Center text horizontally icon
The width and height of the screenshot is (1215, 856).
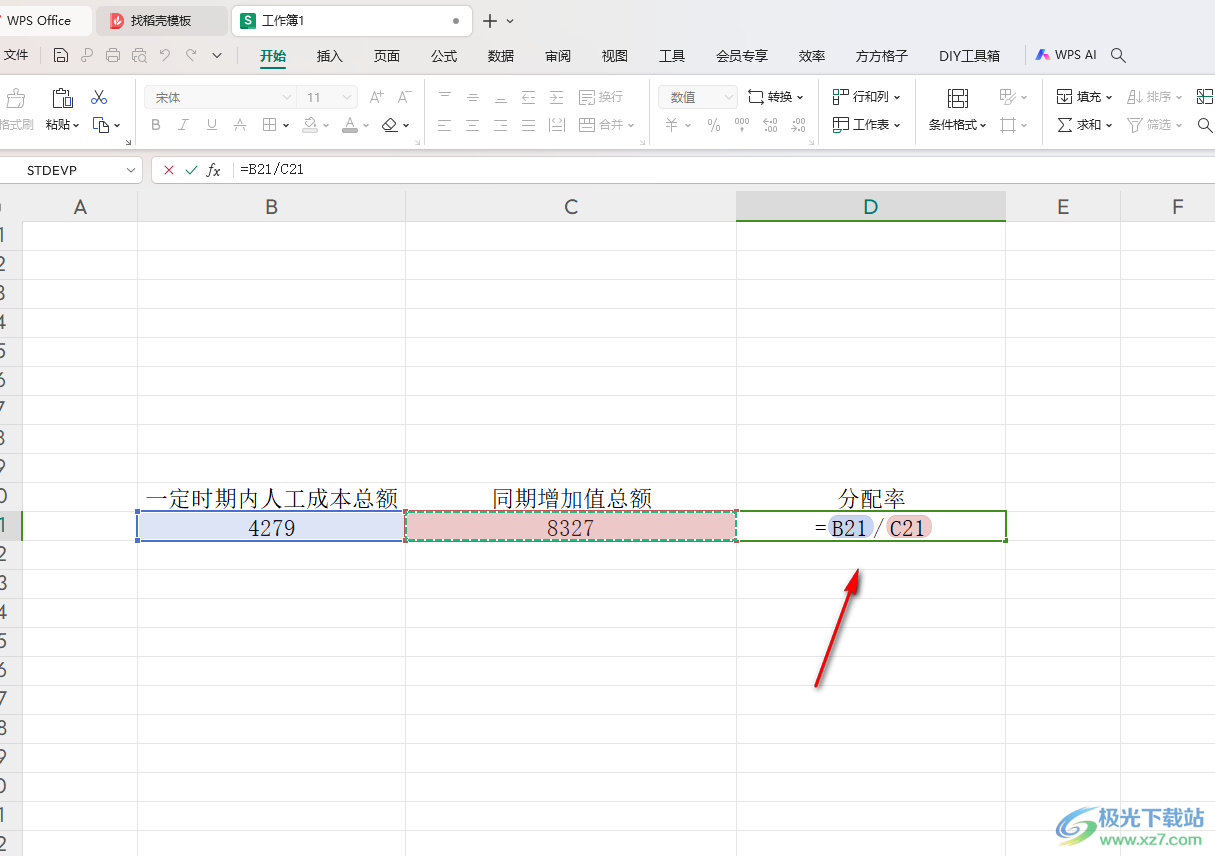click(x=473, y=125)
